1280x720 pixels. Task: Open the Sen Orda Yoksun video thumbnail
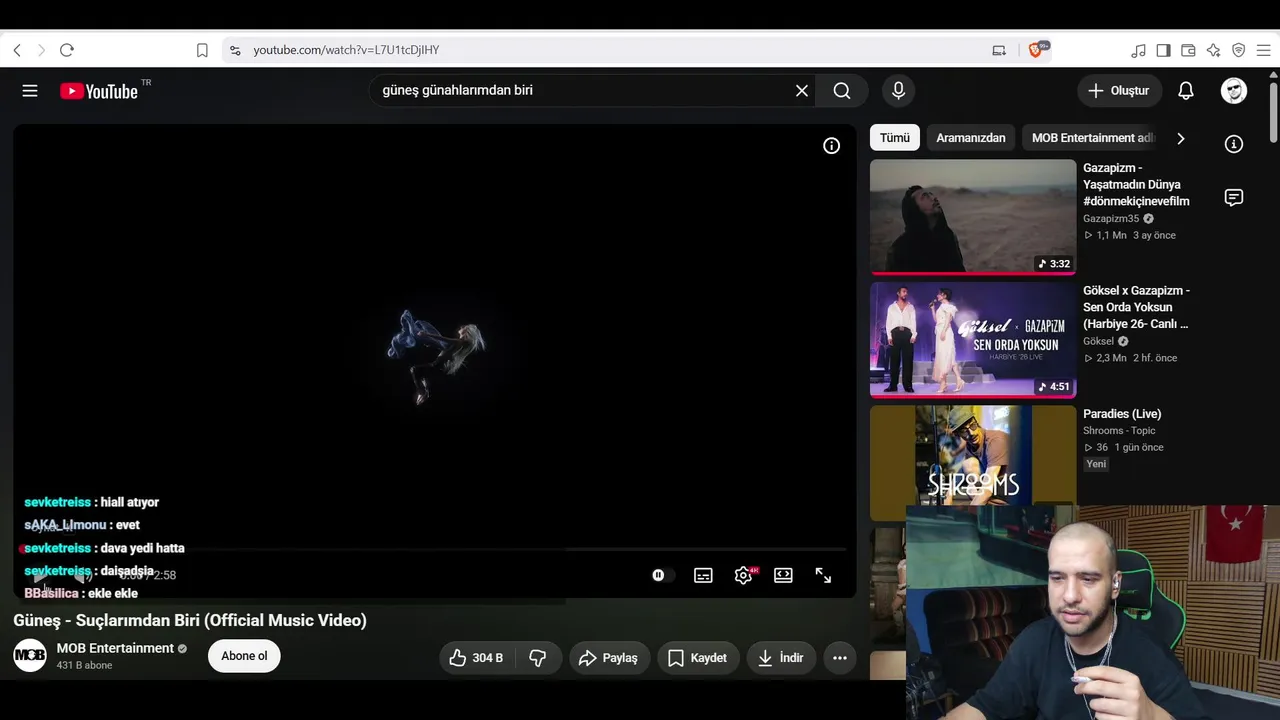tap(973, 340)
